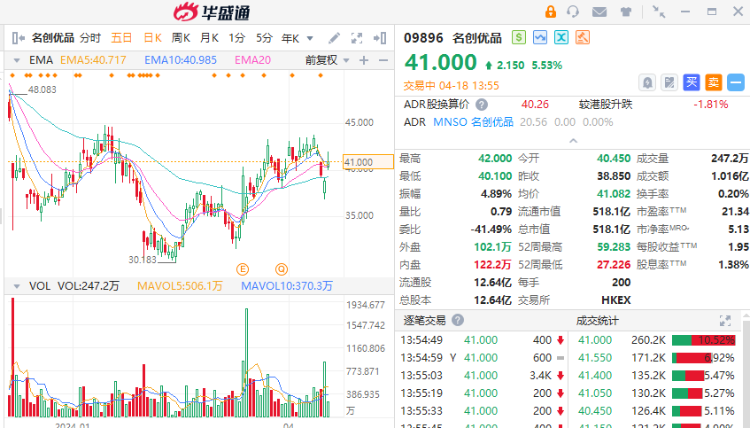The height and width of the screenshot is (428, 750).
Task: Collapse ADR info section chevron
Action: coord(573,141)
